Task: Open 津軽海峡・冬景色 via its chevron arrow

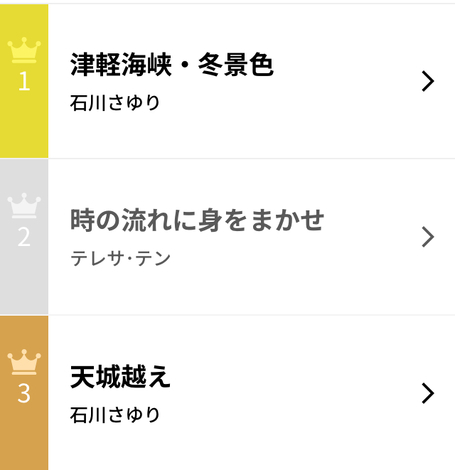Action: [x=428, y=81]
